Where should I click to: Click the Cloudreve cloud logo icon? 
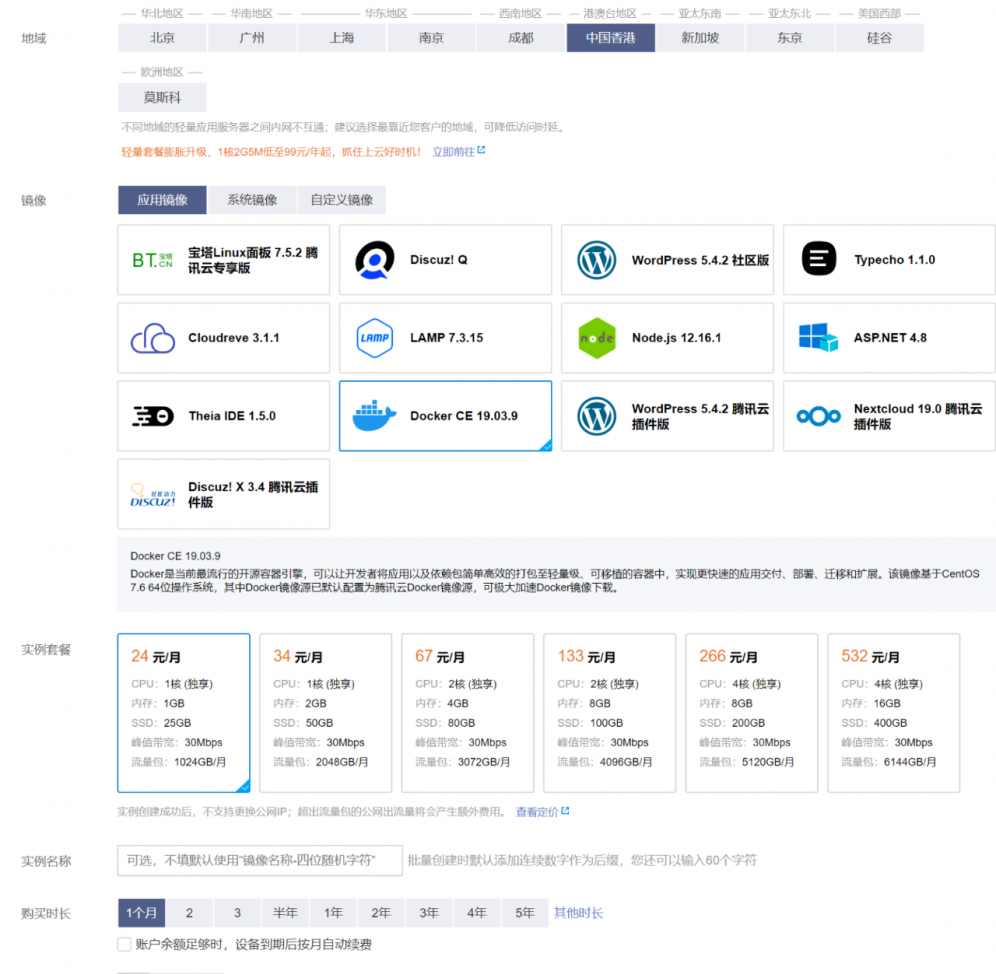(152, 338)
